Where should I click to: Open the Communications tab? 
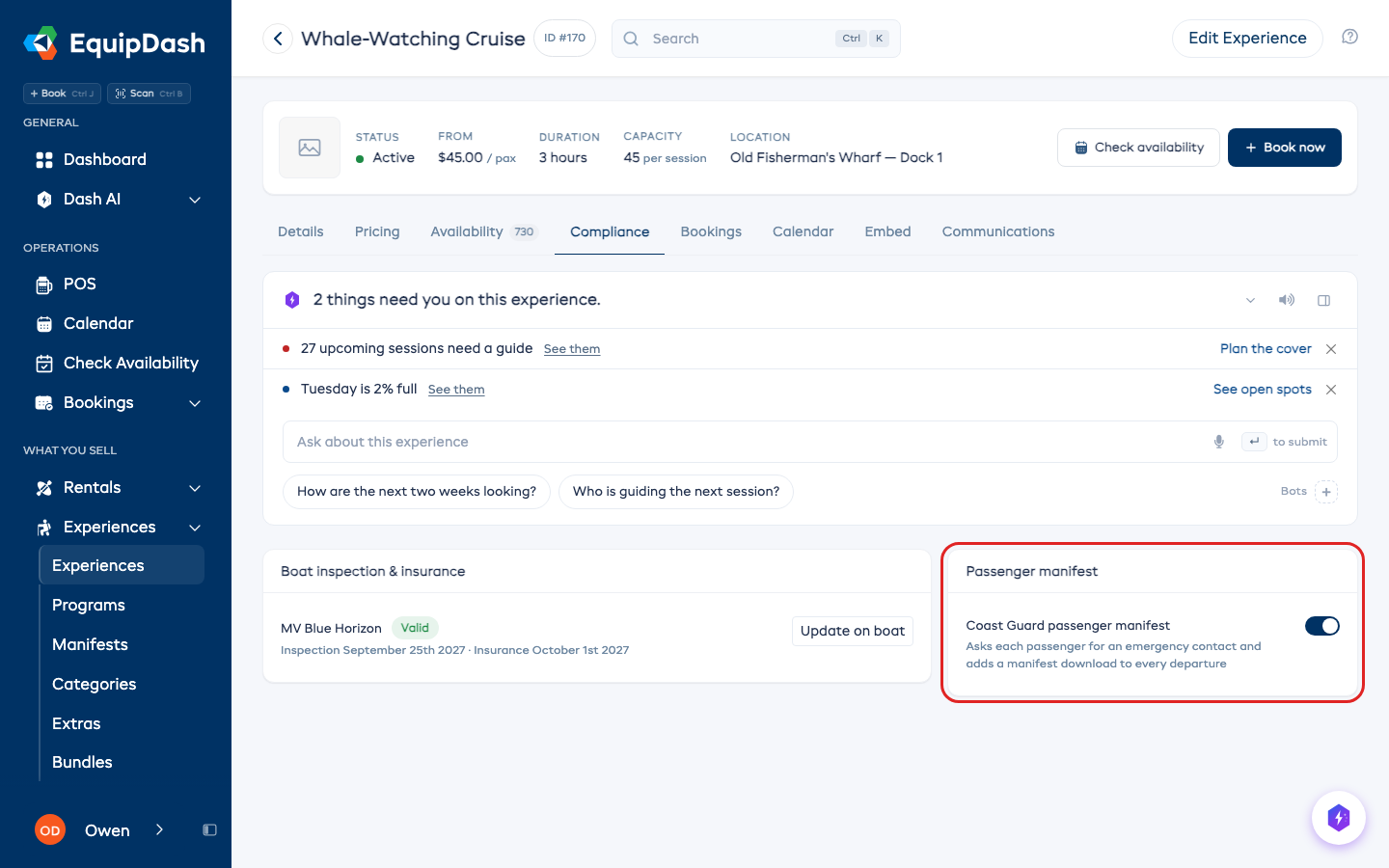(998, 231)
